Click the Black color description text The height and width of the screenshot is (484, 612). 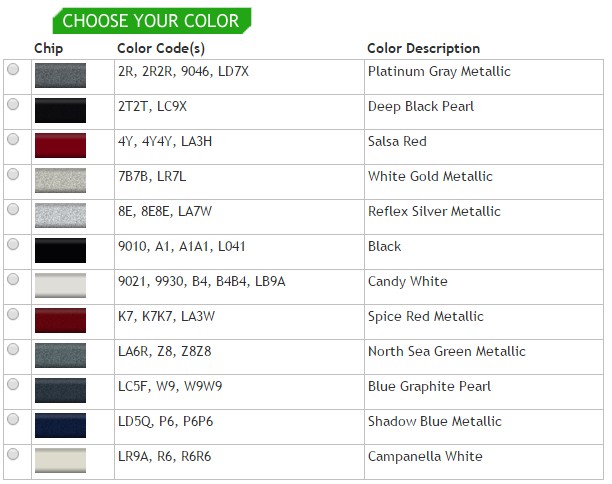pos(384,246)
